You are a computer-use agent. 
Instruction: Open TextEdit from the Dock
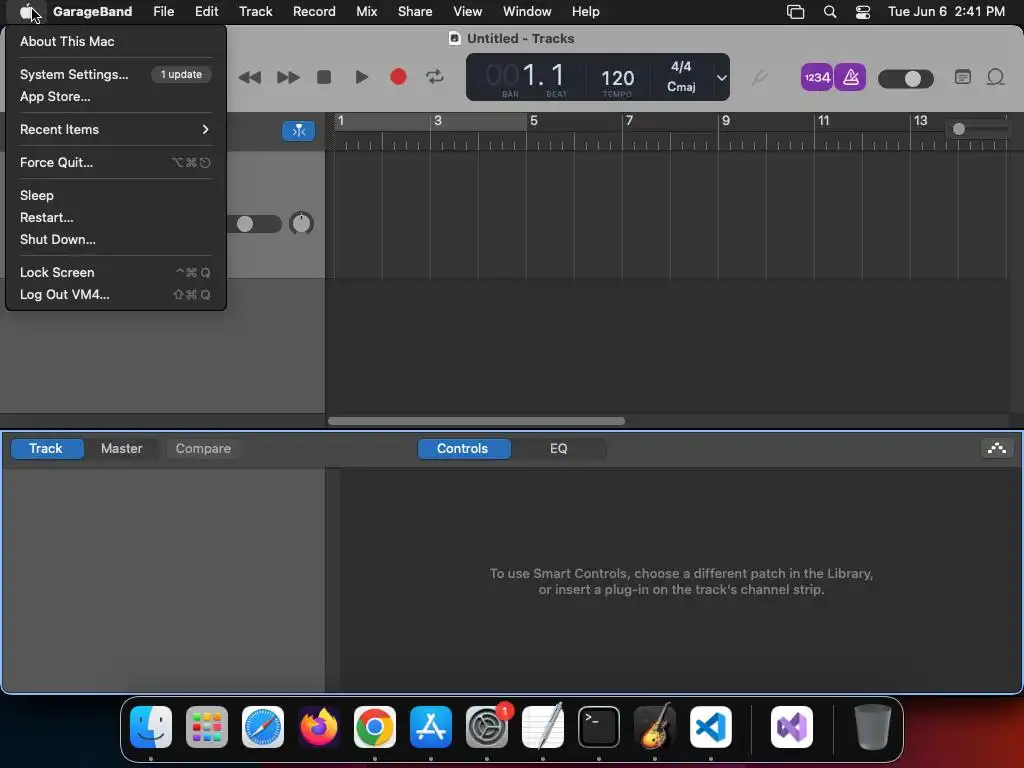(543, 727)
